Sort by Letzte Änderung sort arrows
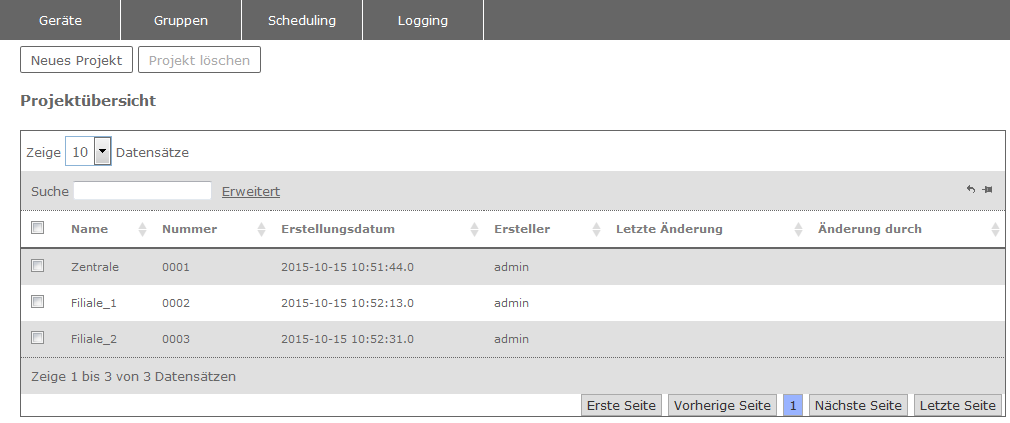Image resolution: width=1010 pixels, height=423 pixels. pyautogui.click(x=798, y=230)
